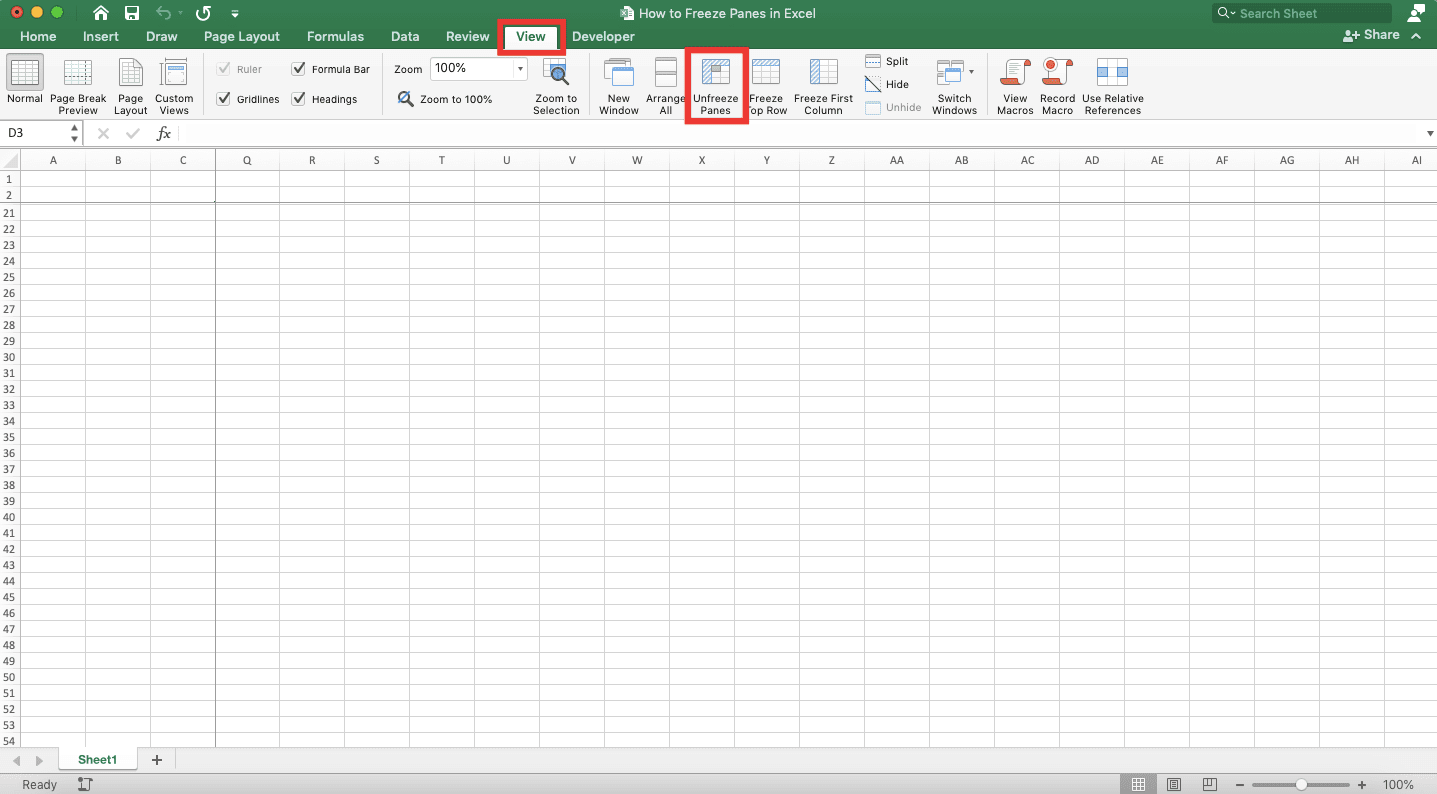Select Page Layout view in status bar
This screenshot has width=1437, height=794.
pyautogui.click(x=1175, y=785)
